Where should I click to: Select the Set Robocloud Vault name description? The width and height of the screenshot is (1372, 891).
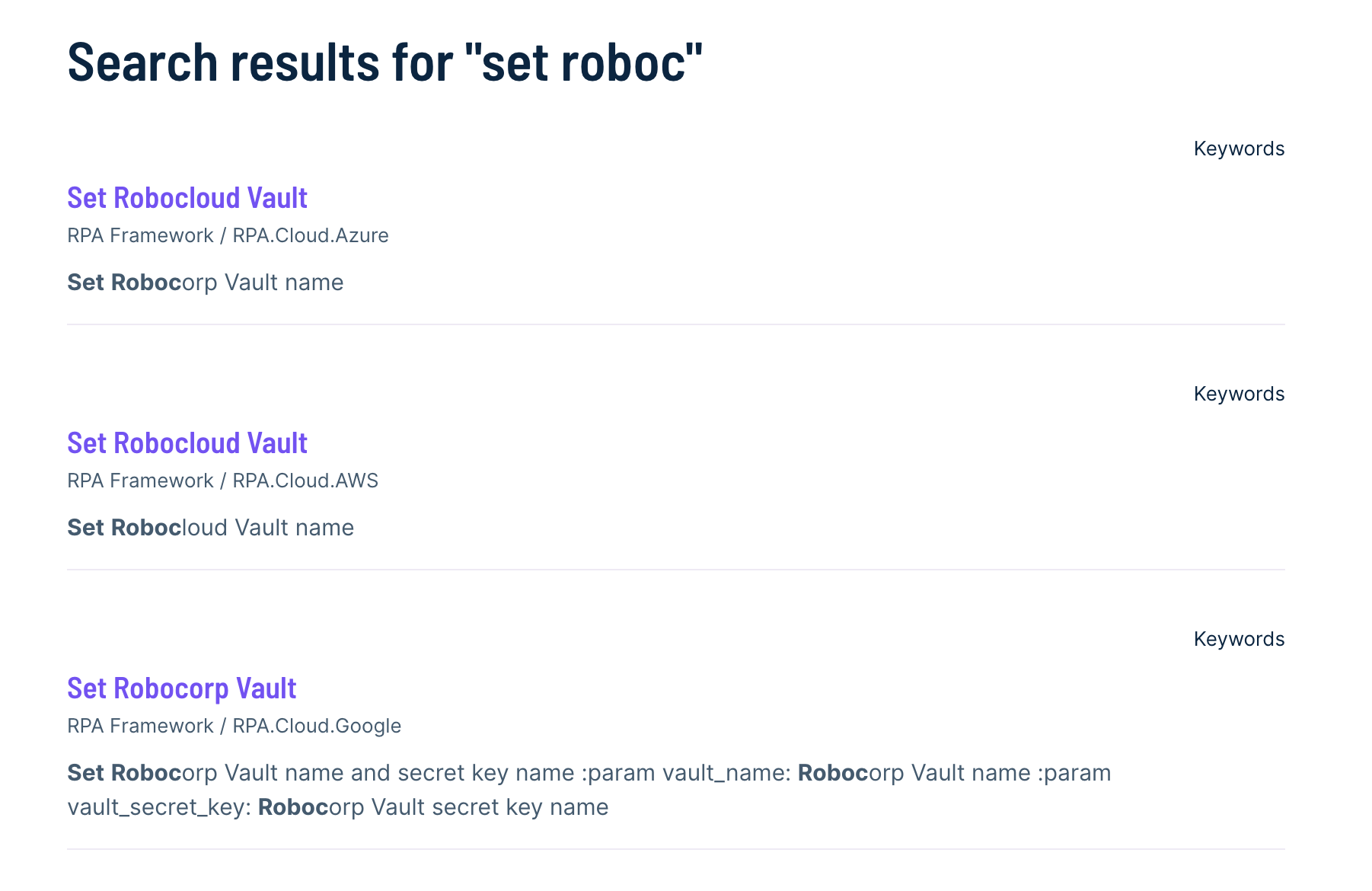[210, 527]
